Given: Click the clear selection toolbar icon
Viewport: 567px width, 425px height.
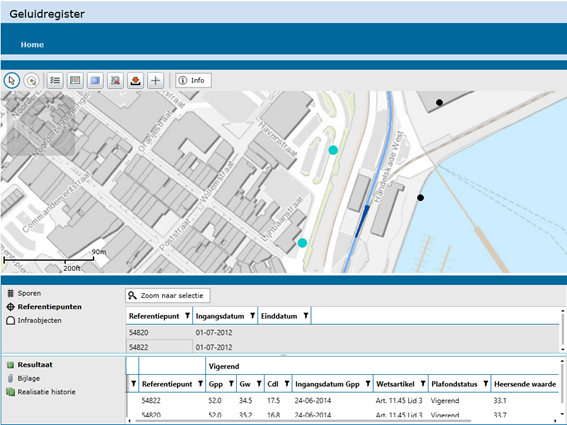Looking at the screenshot, I should [115, 80].
